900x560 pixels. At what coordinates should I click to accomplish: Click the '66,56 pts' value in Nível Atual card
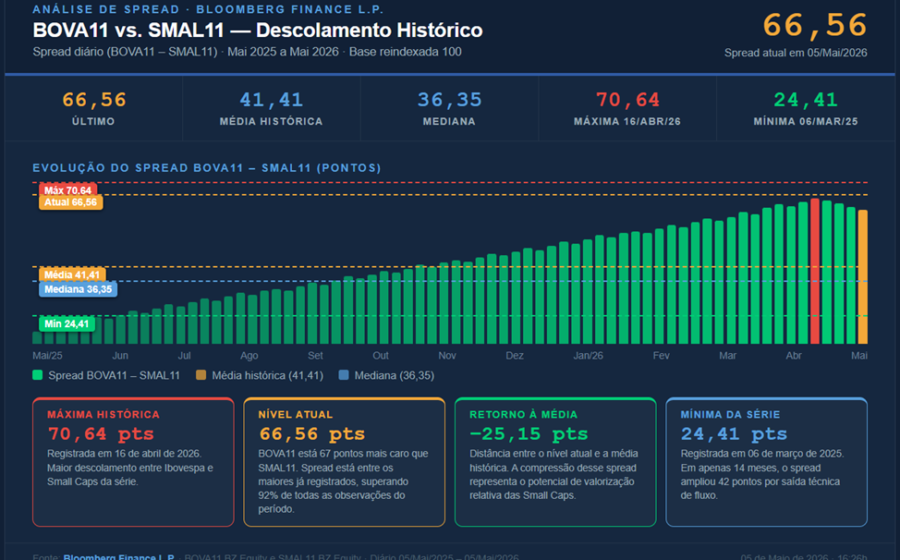[312, 434]
